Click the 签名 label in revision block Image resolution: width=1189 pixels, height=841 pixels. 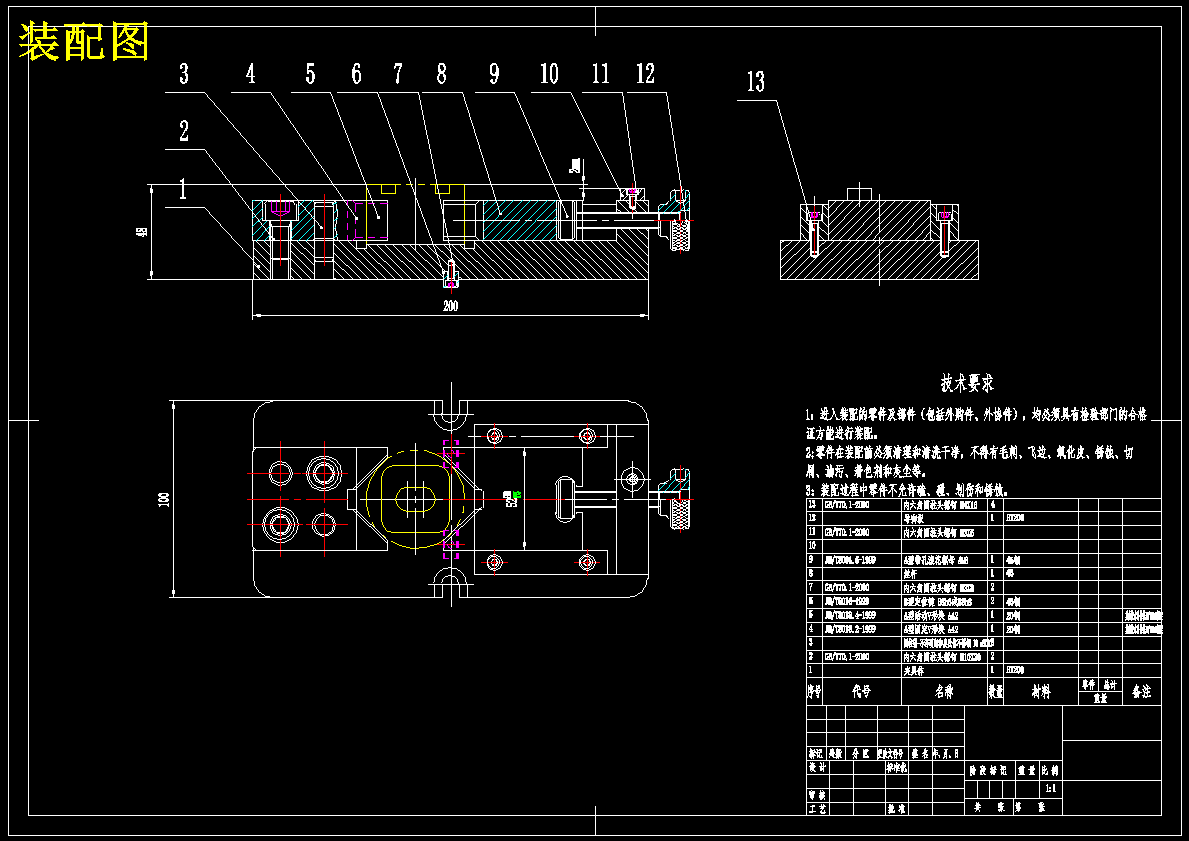921,754
